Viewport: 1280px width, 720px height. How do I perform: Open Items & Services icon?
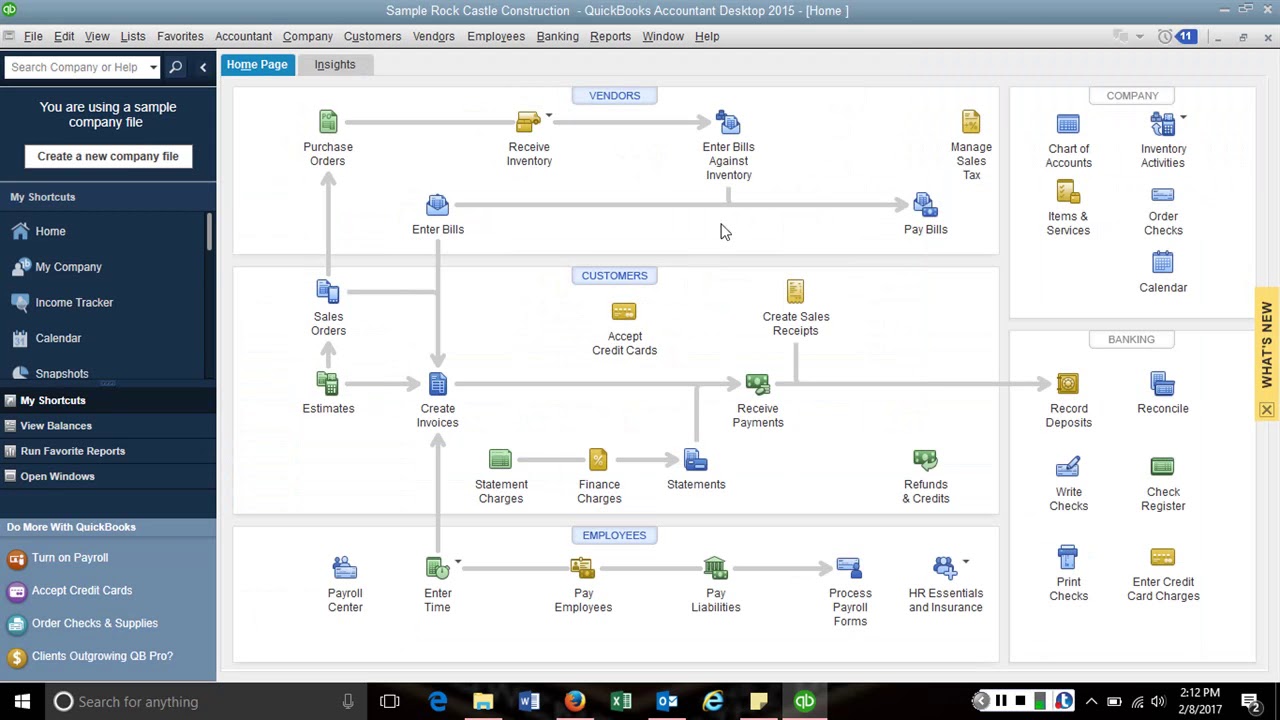tap(1068, 192)
